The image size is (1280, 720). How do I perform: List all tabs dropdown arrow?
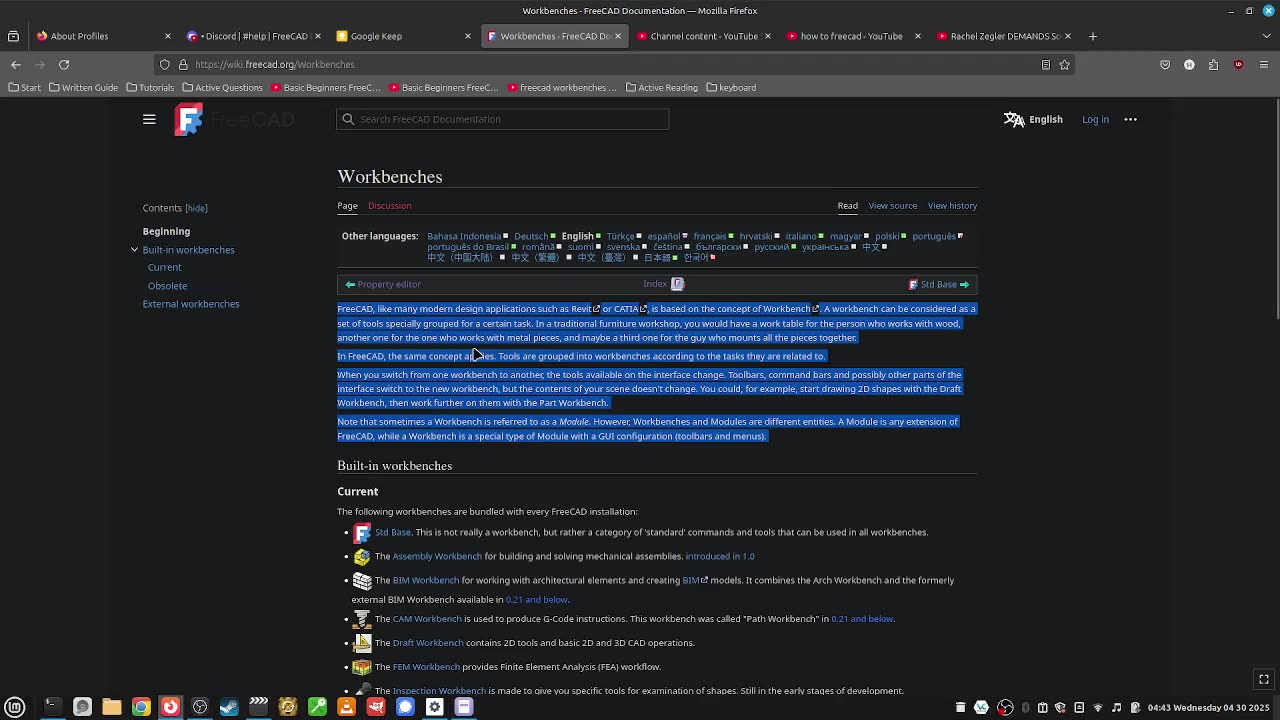point(1266,36)
